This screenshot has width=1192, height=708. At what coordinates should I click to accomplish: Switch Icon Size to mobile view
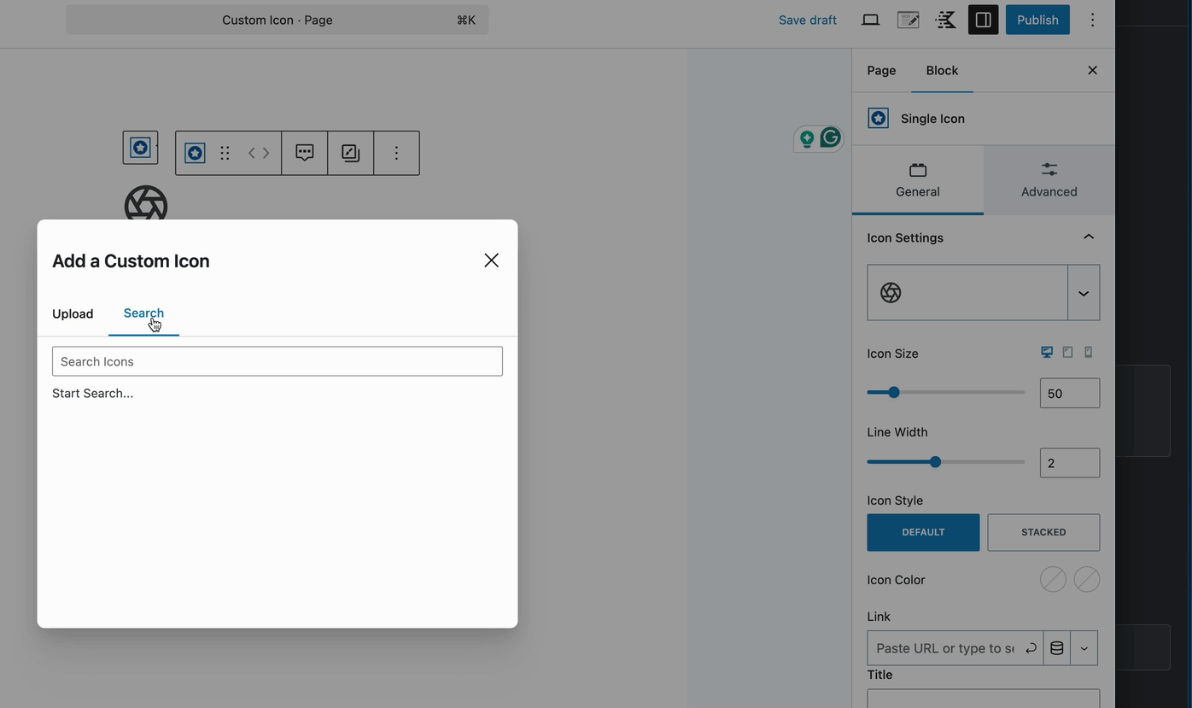pyautogui.click(x=1087, y=352)
